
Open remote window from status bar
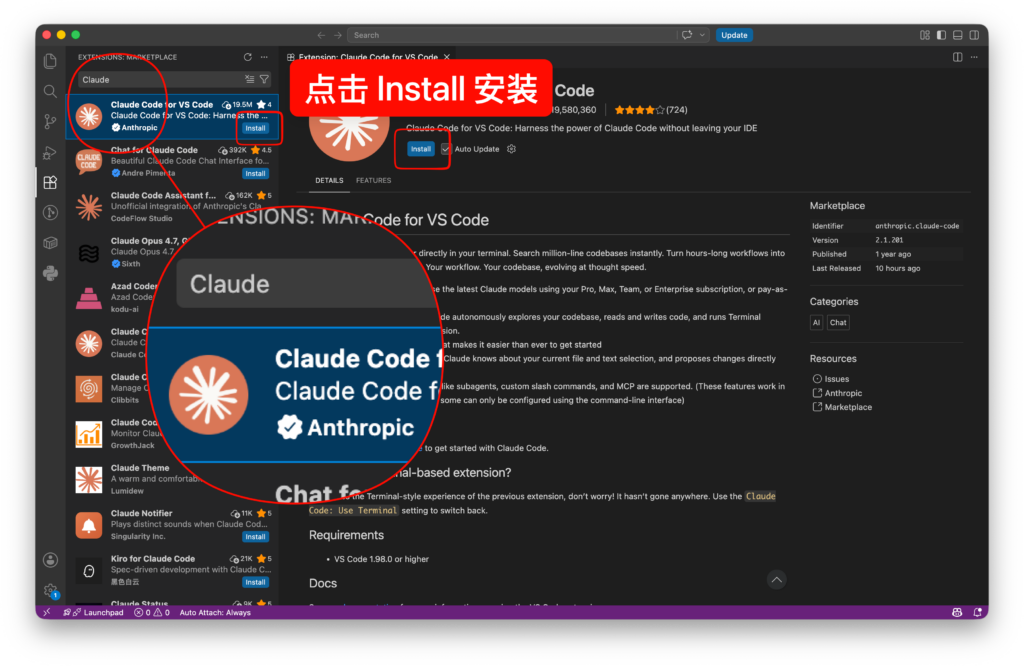coord(46,612)
